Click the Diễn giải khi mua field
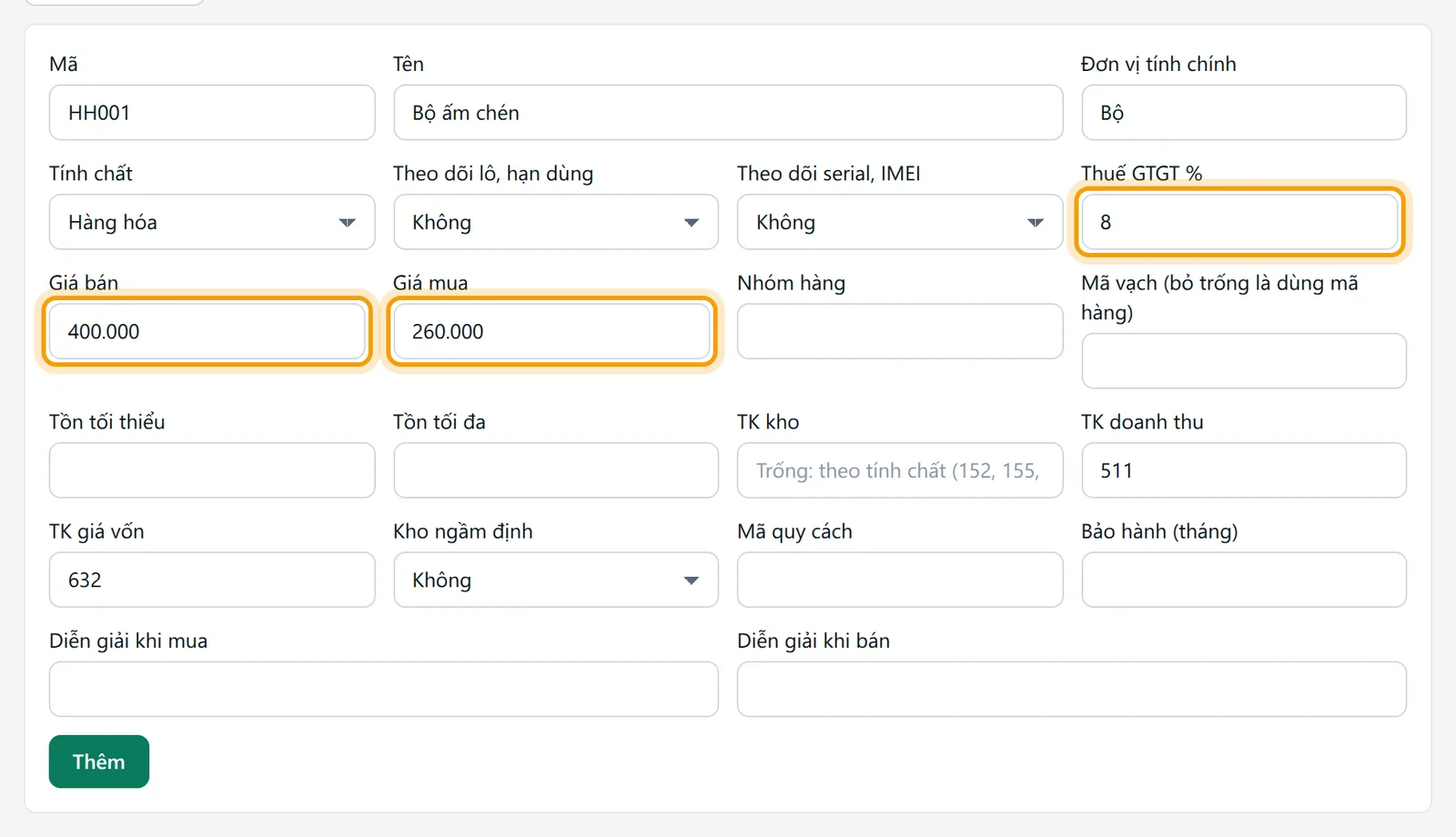The height and width of the screenshot is (837, 1456). click(384, 689)
